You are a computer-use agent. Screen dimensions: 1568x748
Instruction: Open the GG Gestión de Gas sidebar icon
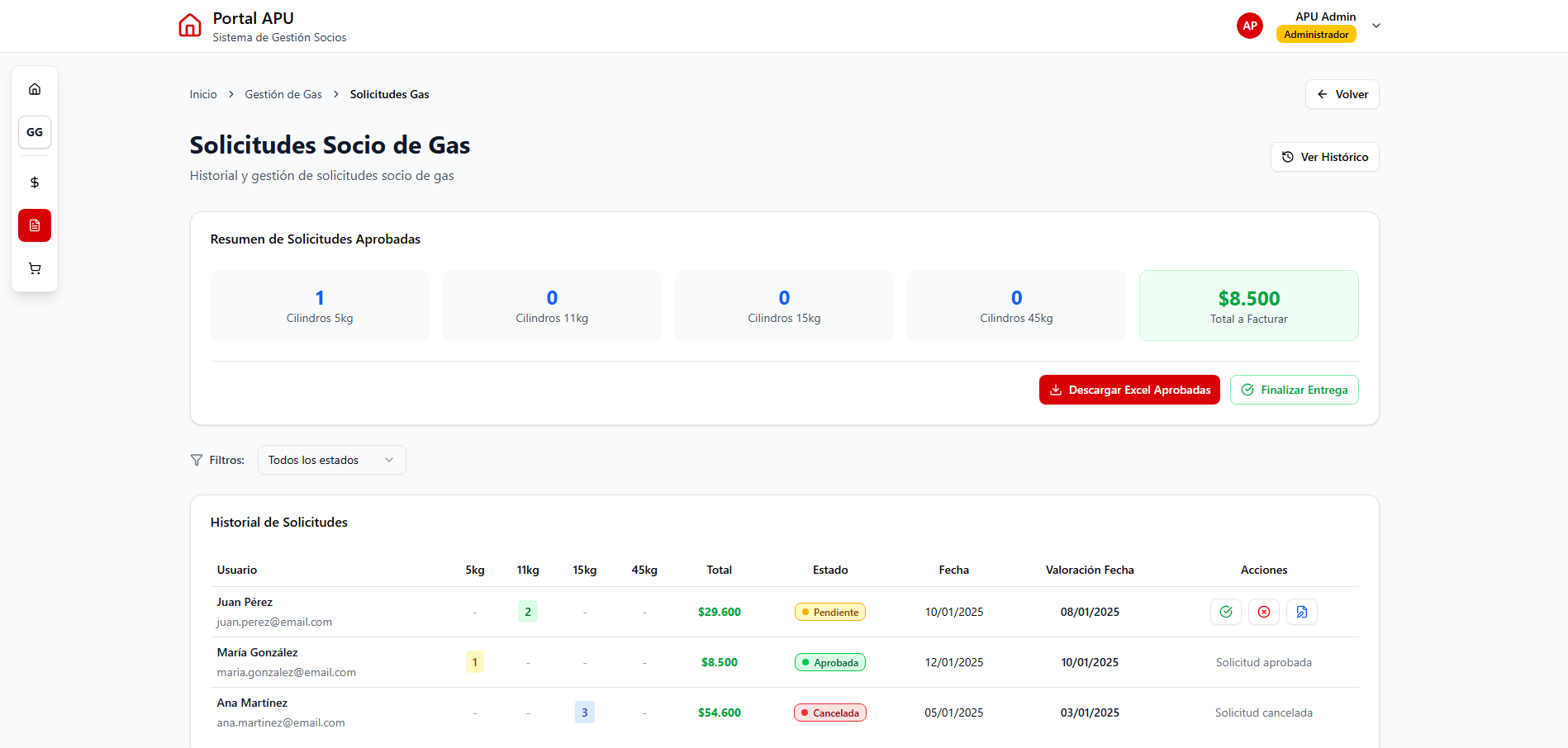coord(35,131)
